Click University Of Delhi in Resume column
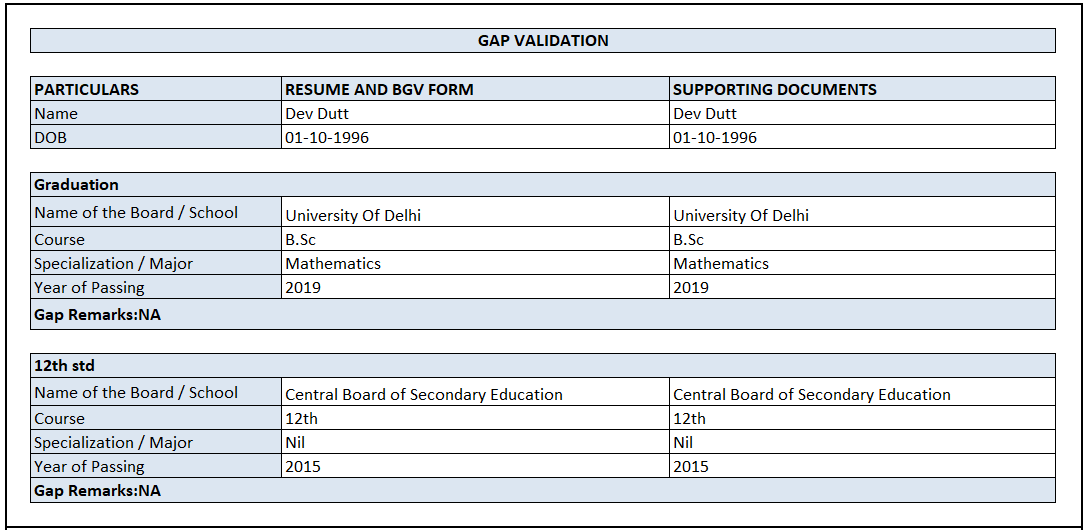Viewport: 1085px width, 530px height. pos(353,215)
